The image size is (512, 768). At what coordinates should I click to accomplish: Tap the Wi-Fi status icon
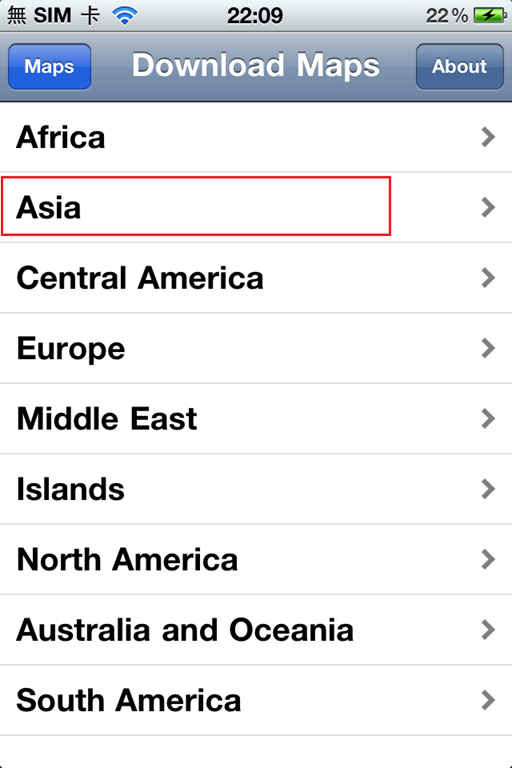click(124, 16)
